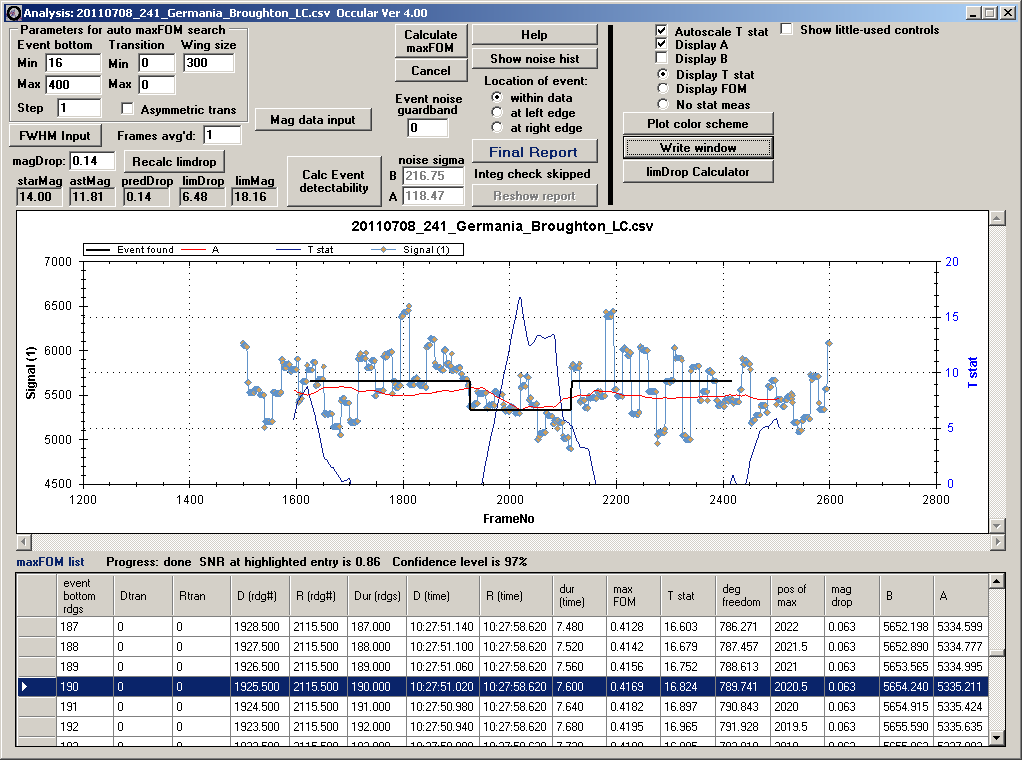Viewport: 1022px width, 760px height.
Task: Click the FWHM Input button
Action: point(55,136)
